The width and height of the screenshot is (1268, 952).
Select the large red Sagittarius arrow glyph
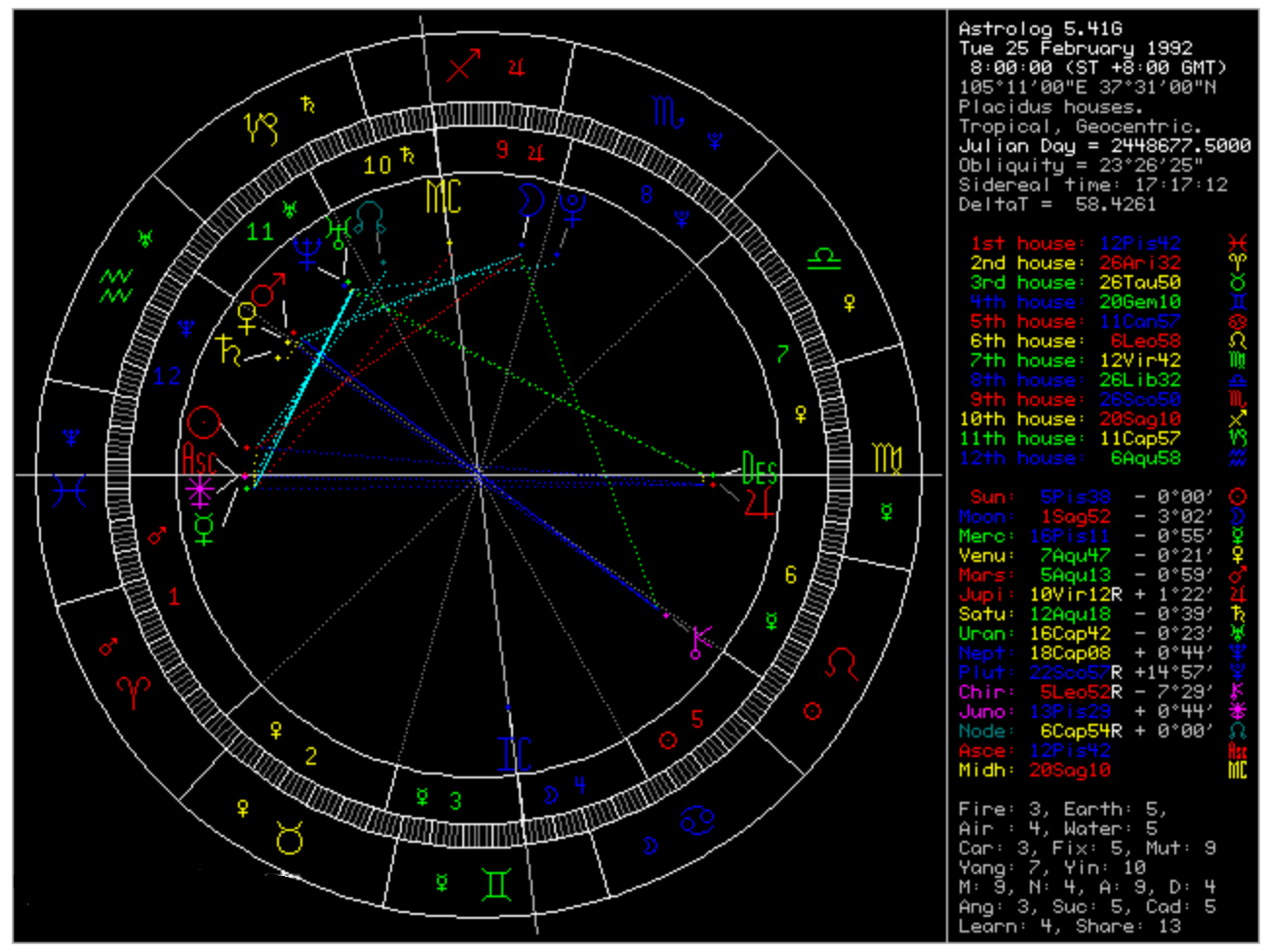(464, 64)
